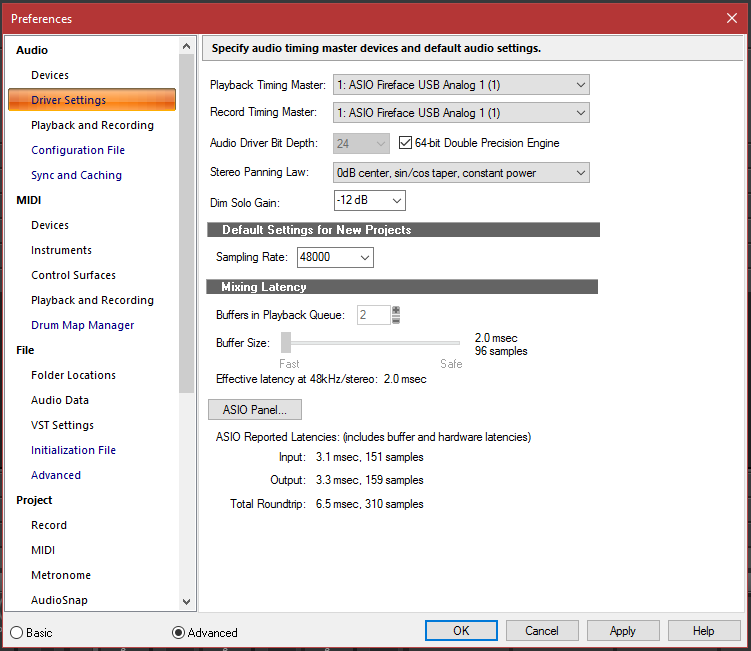
Task: Click the sidebar vertical scrollbar thumb
Action: (x=186, y=220)
